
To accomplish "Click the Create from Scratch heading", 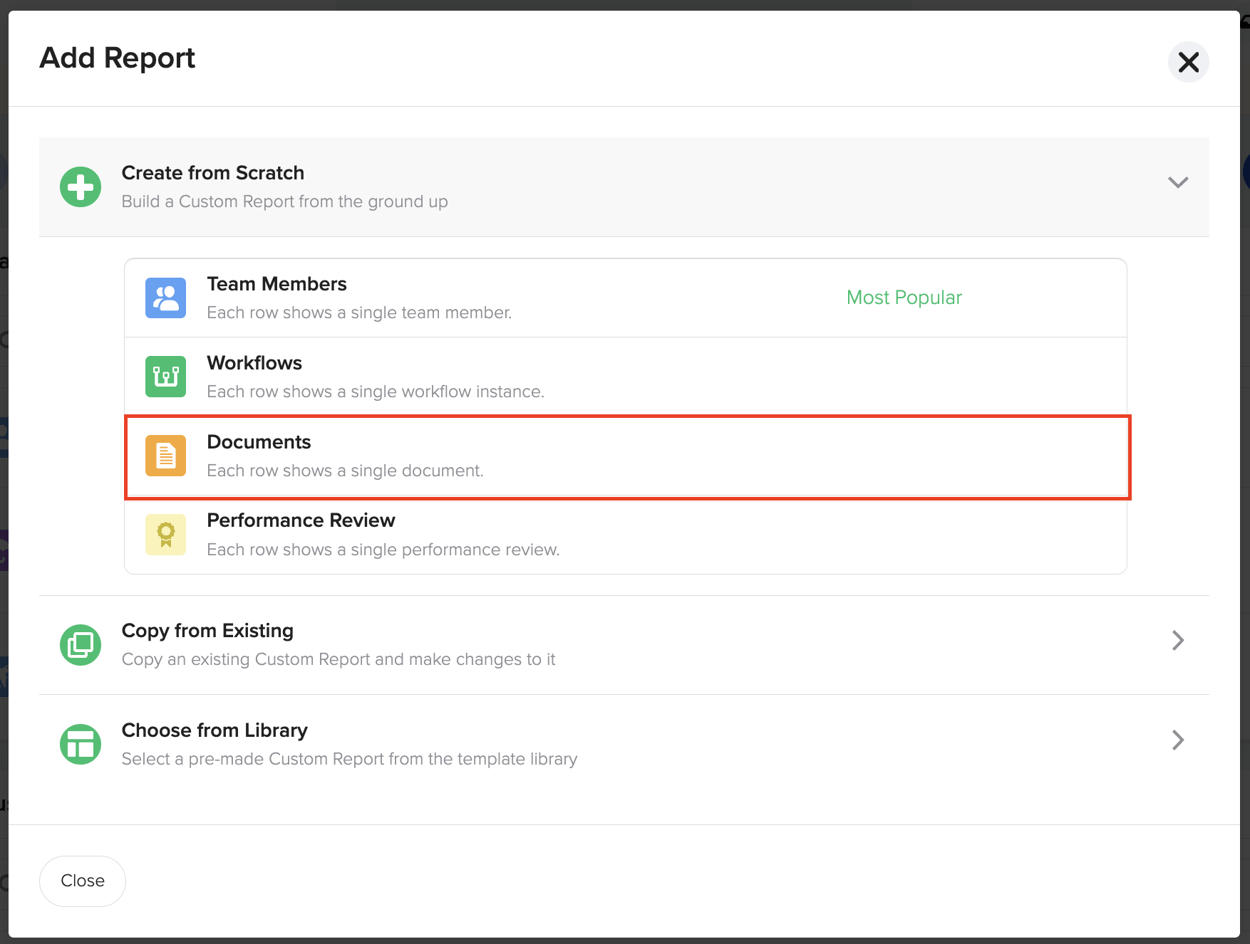I will pyautogui.click(x=213, y=173).
